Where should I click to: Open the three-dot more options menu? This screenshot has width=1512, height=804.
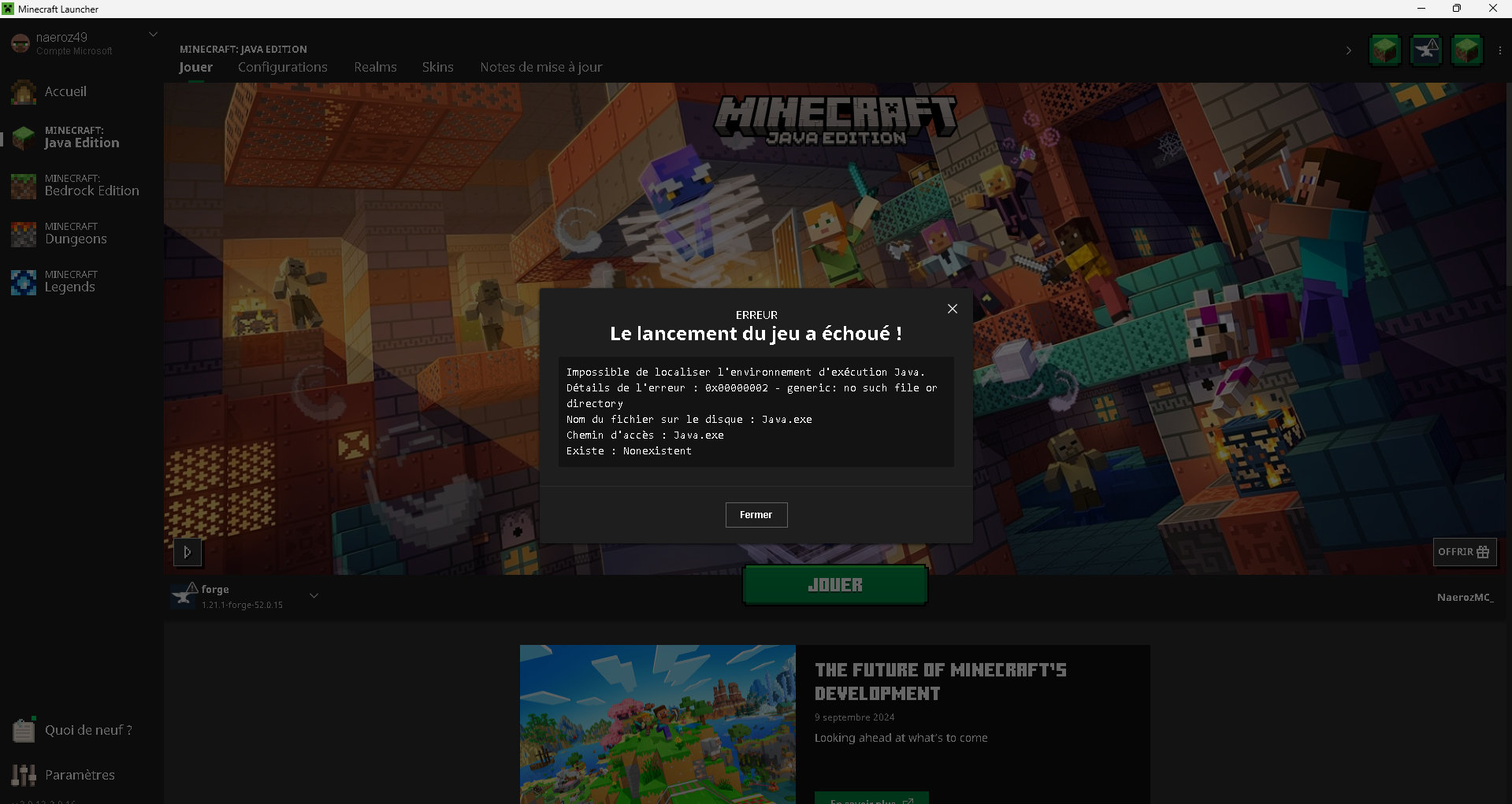coord(1499,50)
